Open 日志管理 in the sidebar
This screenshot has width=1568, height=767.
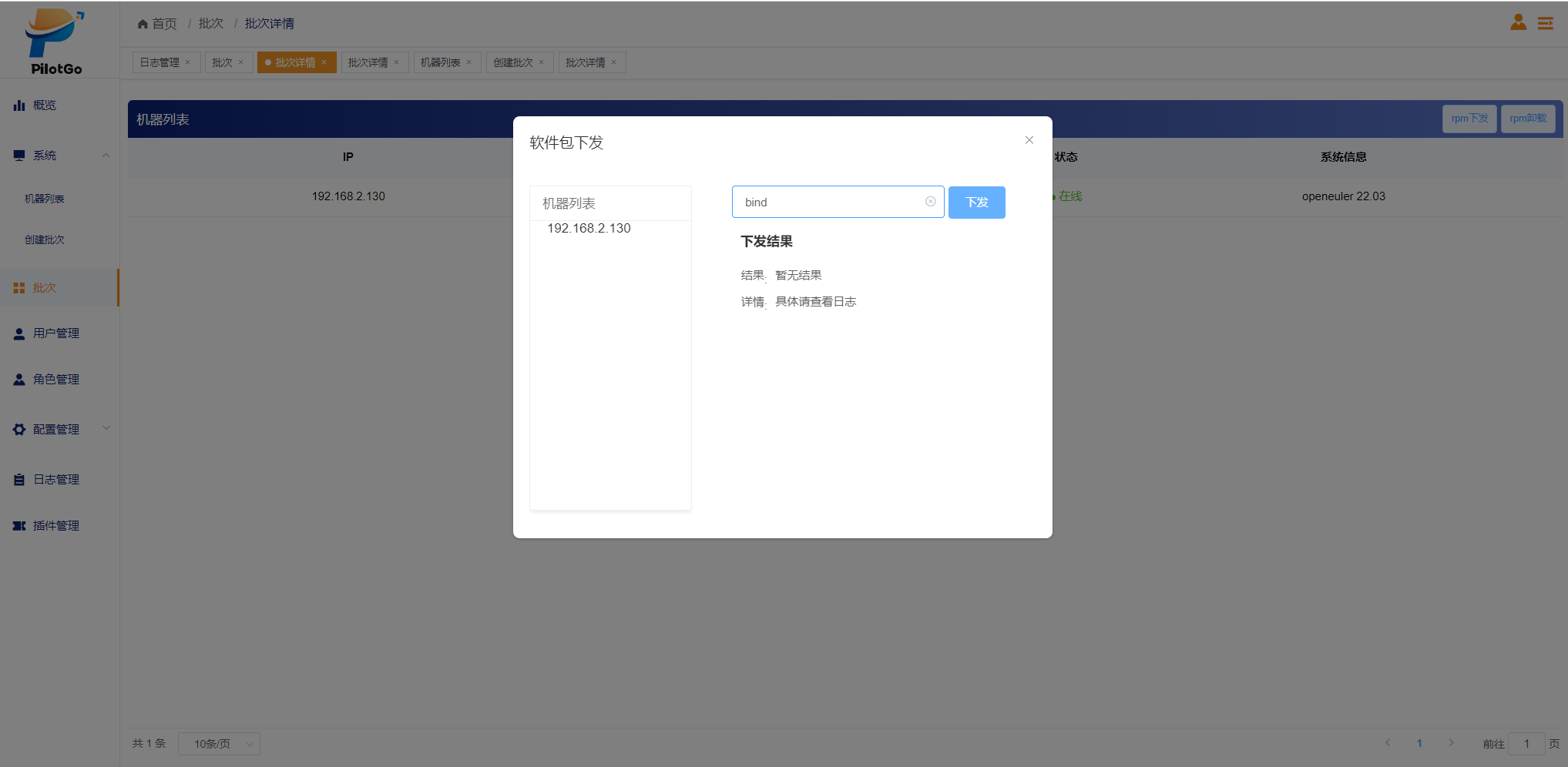click(55, 480)
